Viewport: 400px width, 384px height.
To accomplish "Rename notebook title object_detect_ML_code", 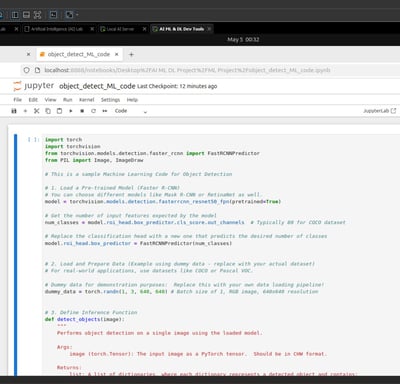I will (x=97, y=86).
